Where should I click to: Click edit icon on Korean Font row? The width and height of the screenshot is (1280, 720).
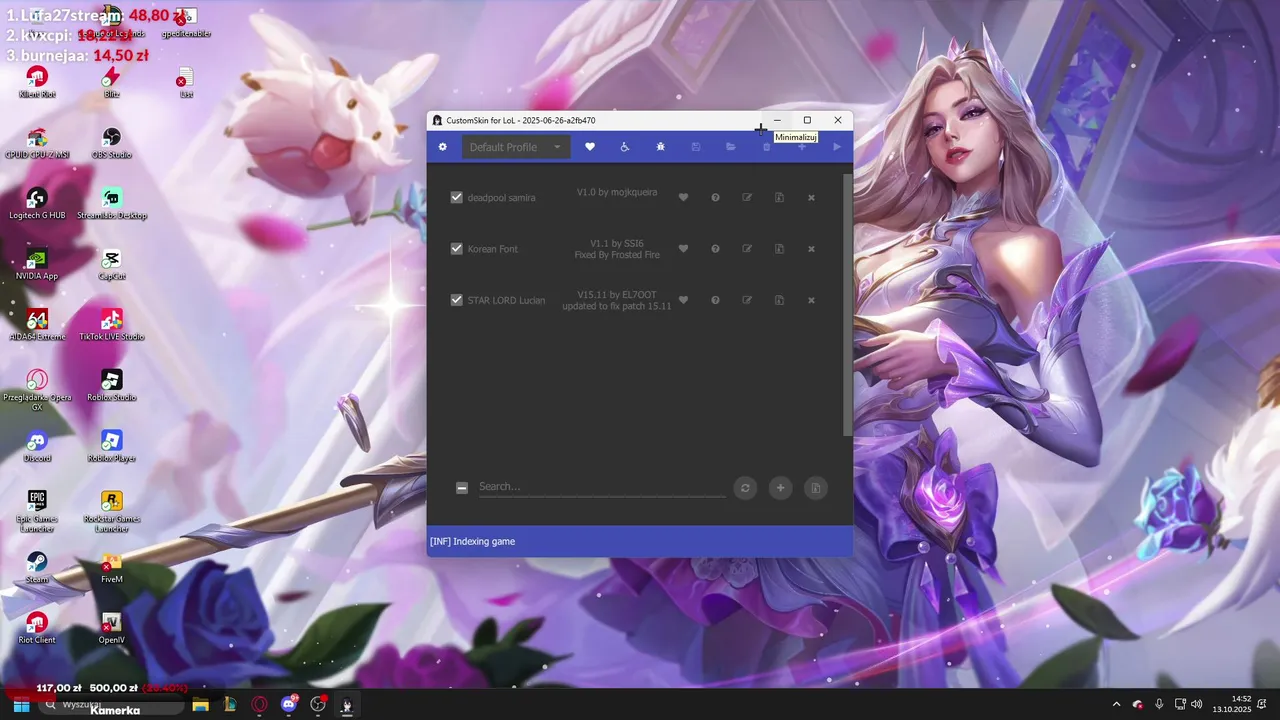click(747, 249)
